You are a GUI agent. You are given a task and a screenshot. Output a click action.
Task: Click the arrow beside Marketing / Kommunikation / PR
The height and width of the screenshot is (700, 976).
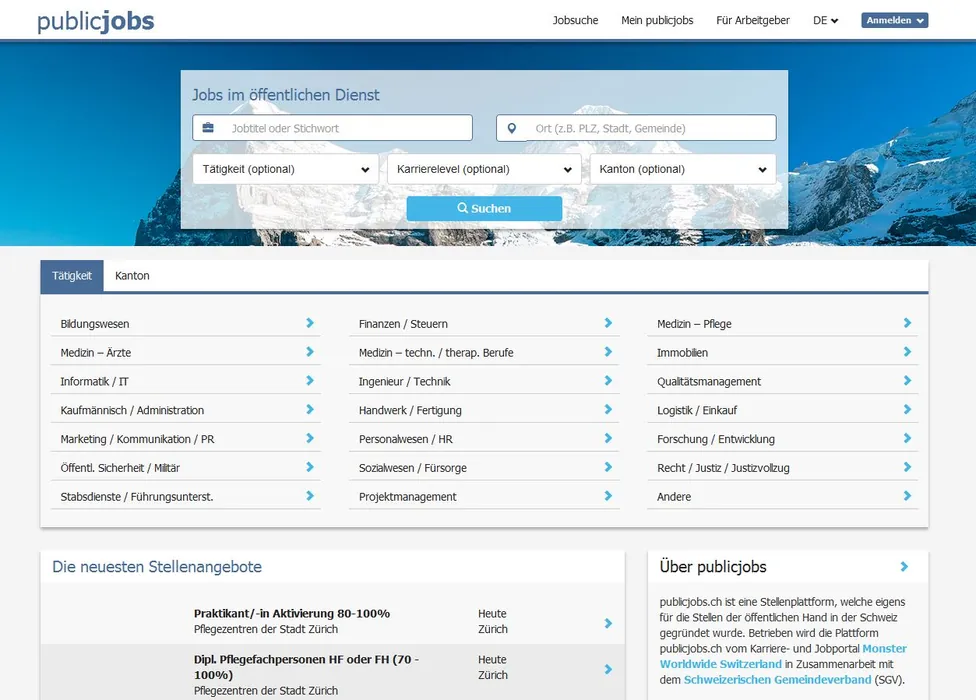pyautogui.click(x=310, y=438)
